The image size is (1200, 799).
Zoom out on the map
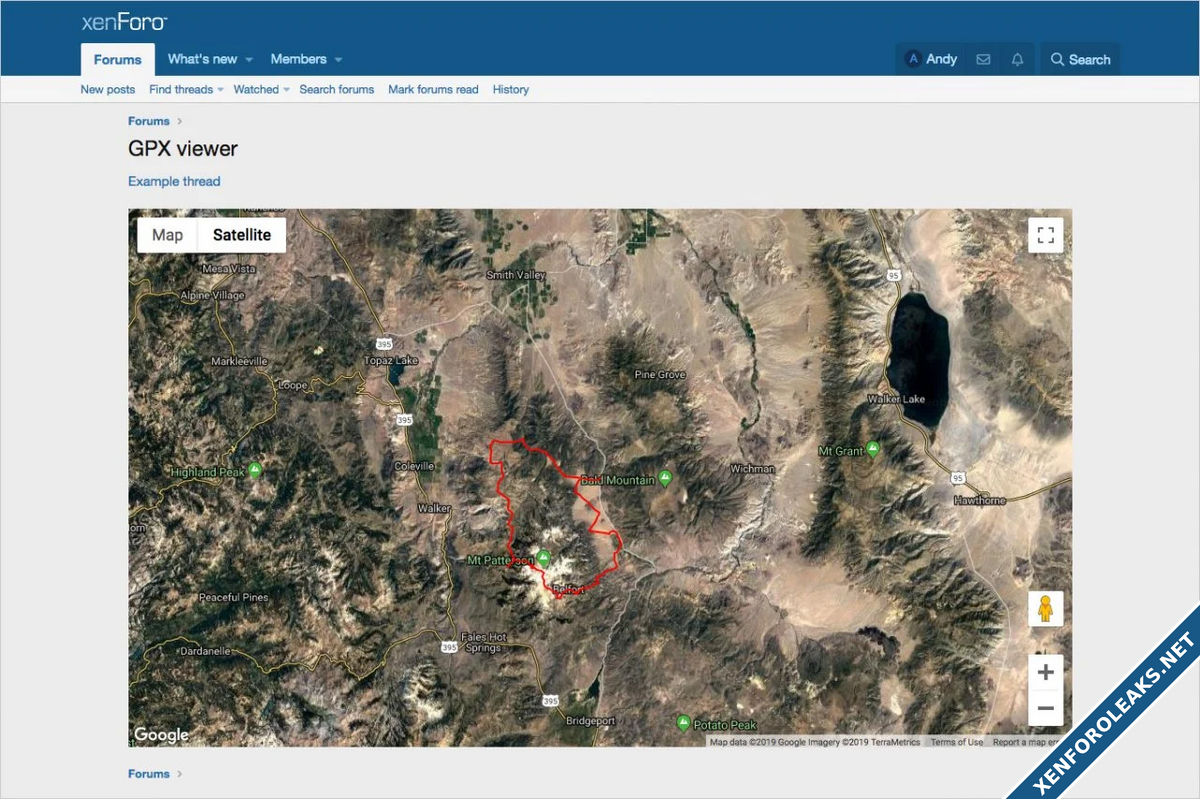(x=1046, y=709)
